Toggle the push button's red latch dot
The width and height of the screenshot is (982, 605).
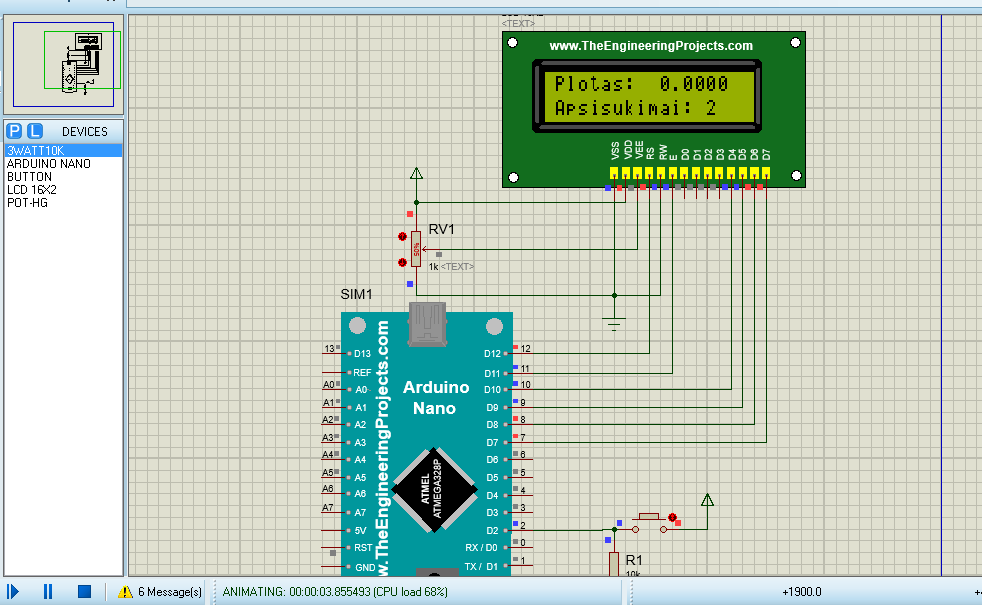click(x=672, y=517)
